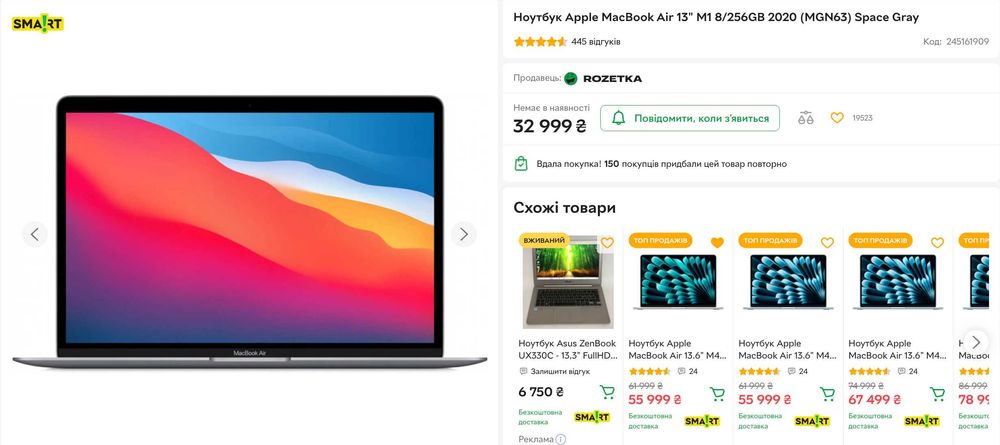
Task: Click the five-star rating of the MacBook Air M1
Action: pyautogui.click(x=540, y=42)
